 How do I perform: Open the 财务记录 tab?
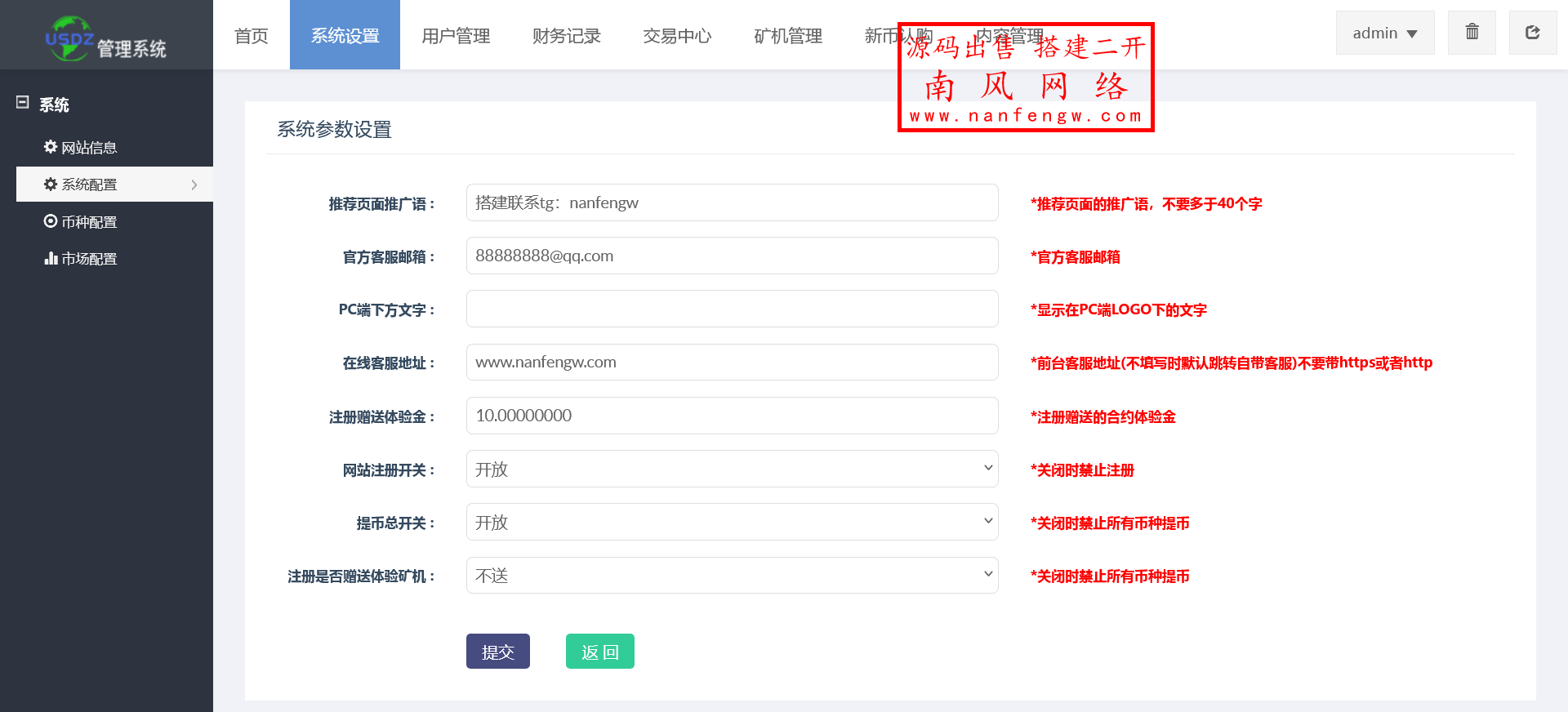[566, 36]
